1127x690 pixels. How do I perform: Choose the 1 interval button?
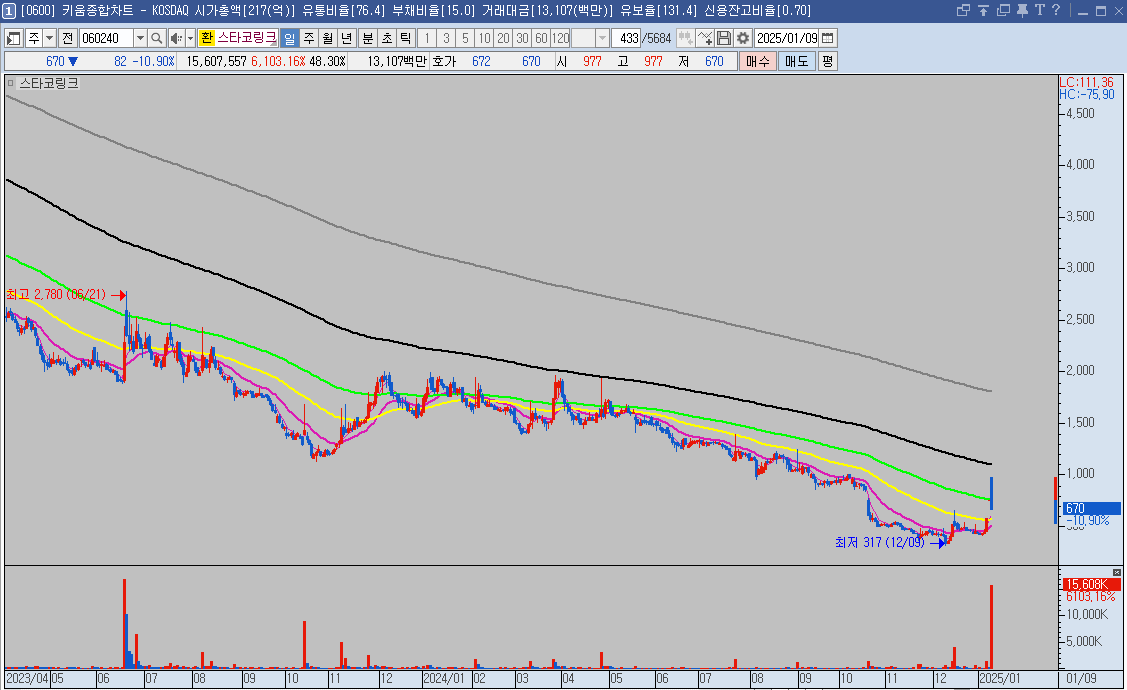point(427,38)
